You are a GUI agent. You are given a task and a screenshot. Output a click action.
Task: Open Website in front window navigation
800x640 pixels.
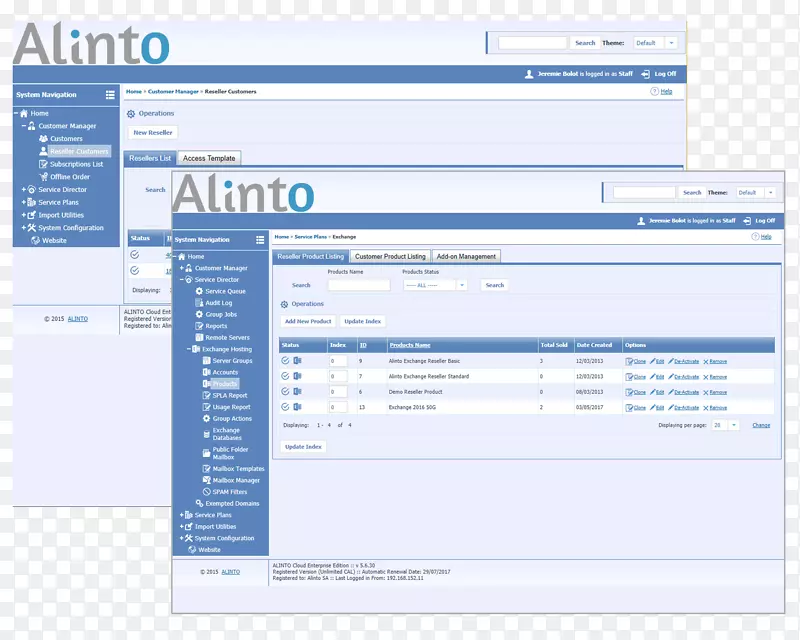[209, 550]
